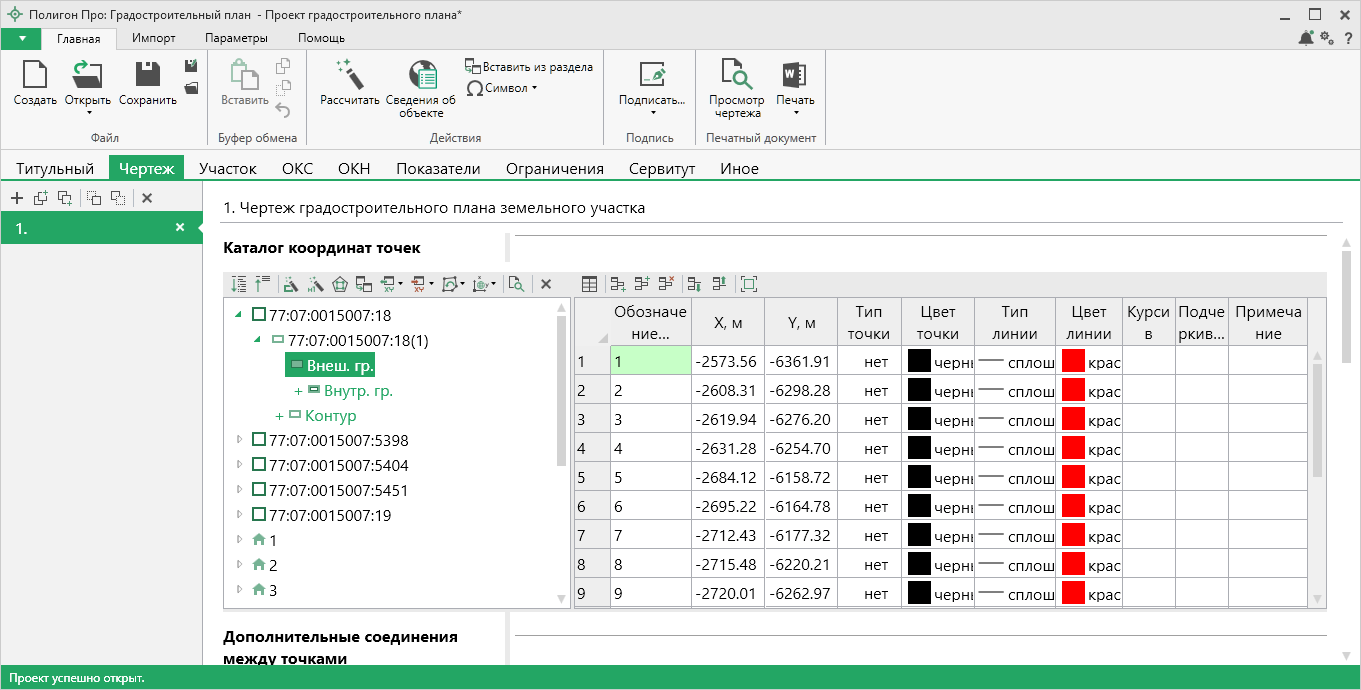Image resolution: width=1361 pixels, height=690 pixels.
Task: Click the search icon in coordinate catalog toolbar
Action: pyautogui.click(x=516, y=284)
